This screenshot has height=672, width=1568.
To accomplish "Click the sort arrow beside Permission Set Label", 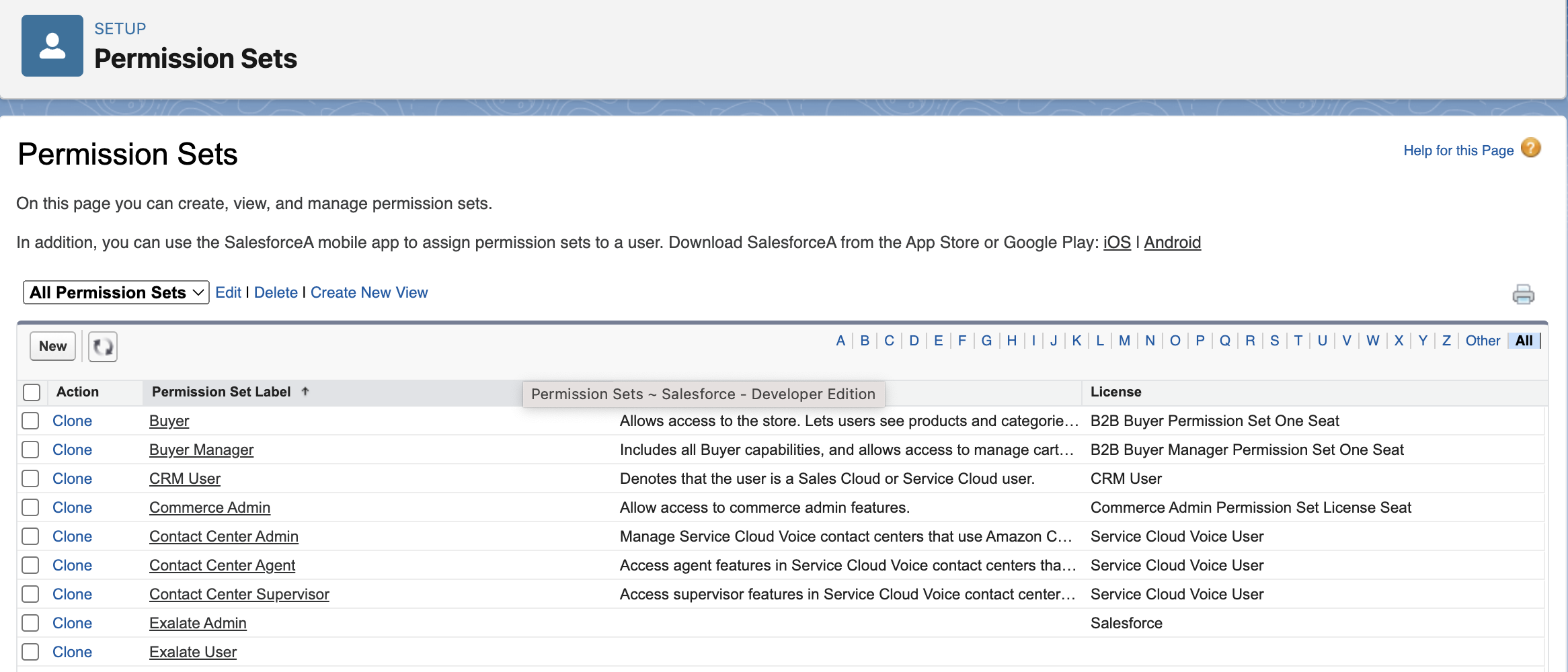I will click(305, 391).
